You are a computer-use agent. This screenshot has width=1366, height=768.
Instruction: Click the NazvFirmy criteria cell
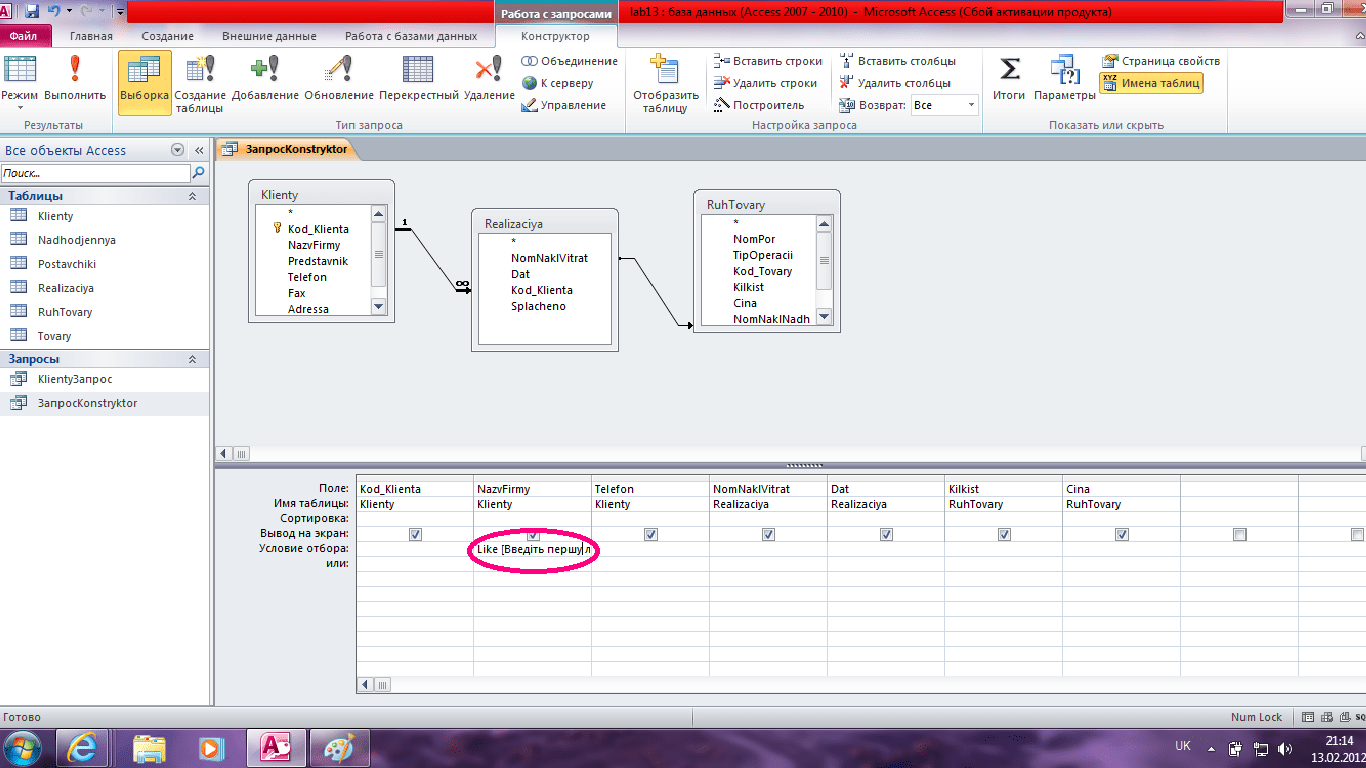533,549
